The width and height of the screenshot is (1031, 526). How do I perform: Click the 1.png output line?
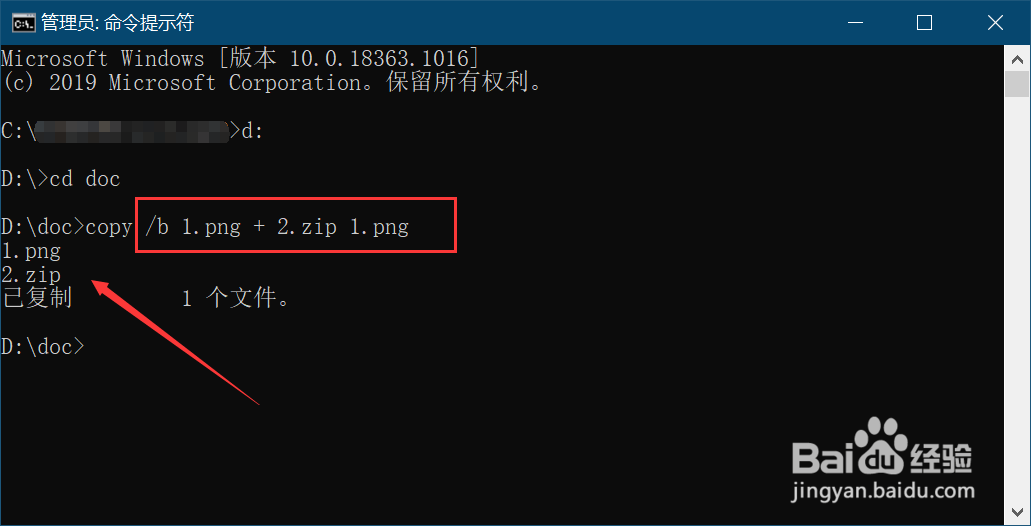[31, 251]
